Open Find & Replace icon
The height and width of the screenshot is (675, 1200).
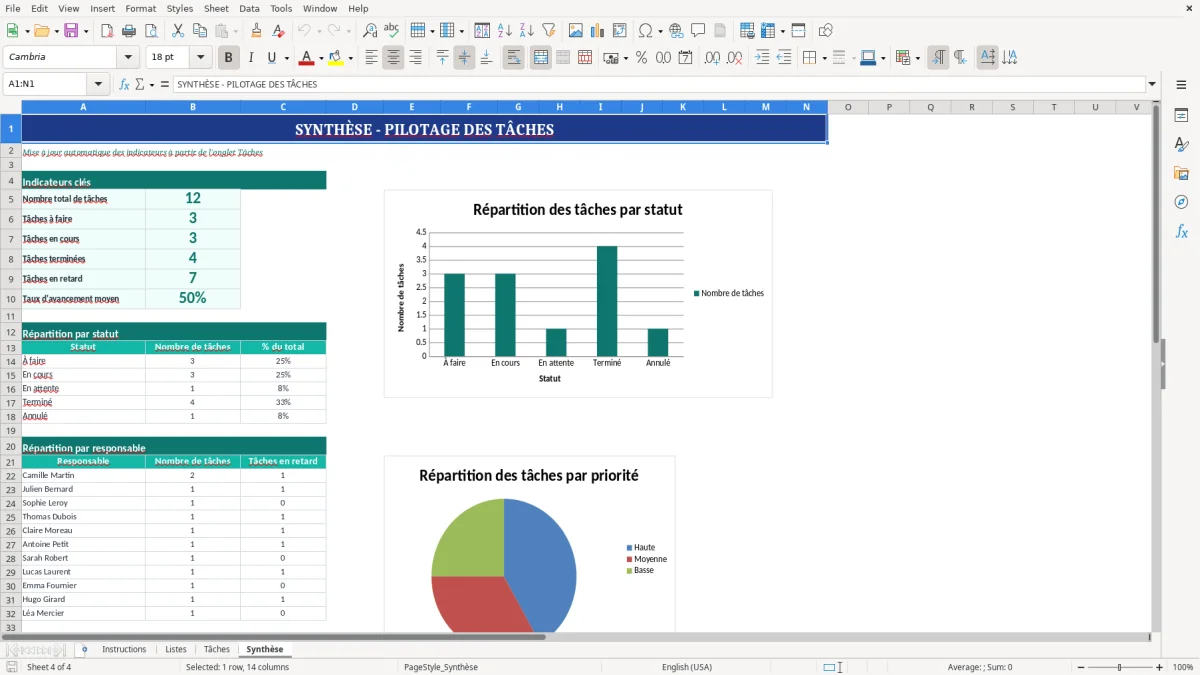(370, 31)
